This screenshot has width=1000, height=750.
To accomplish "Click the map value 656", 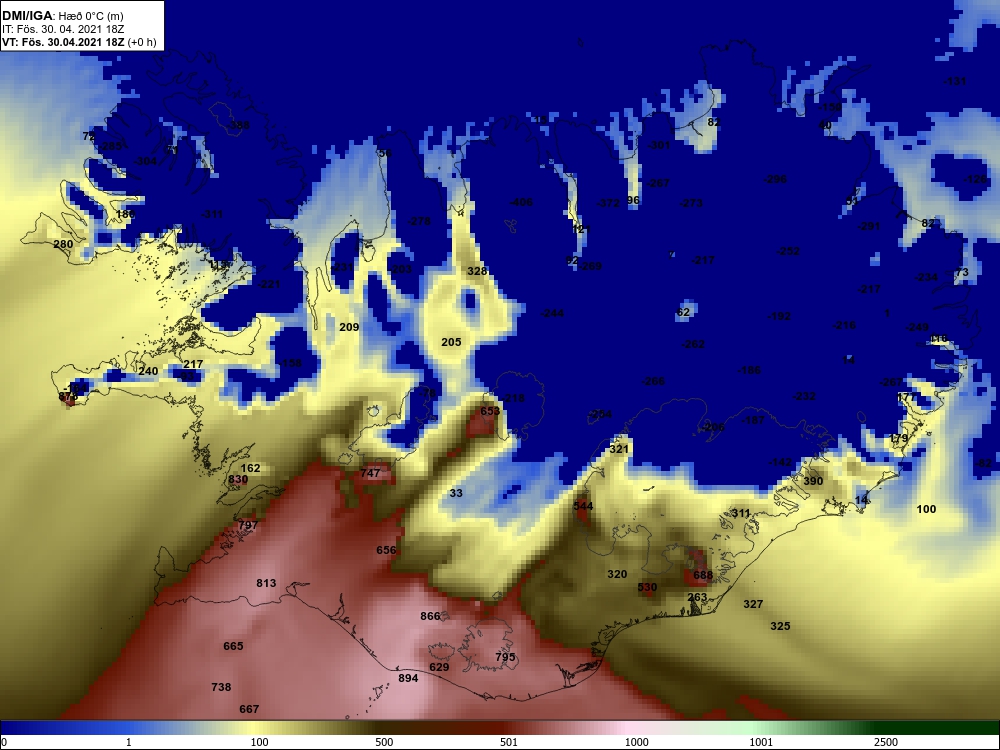I will coord(386,550).
